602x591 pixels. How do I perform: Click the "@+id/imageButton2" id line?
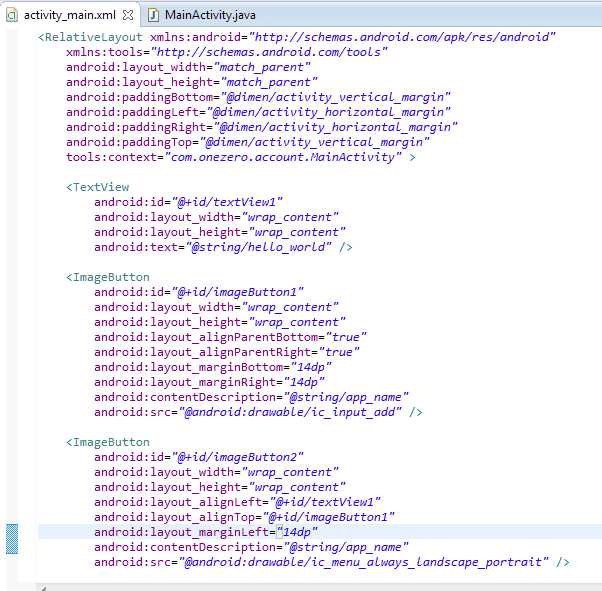tap(199, 457)
